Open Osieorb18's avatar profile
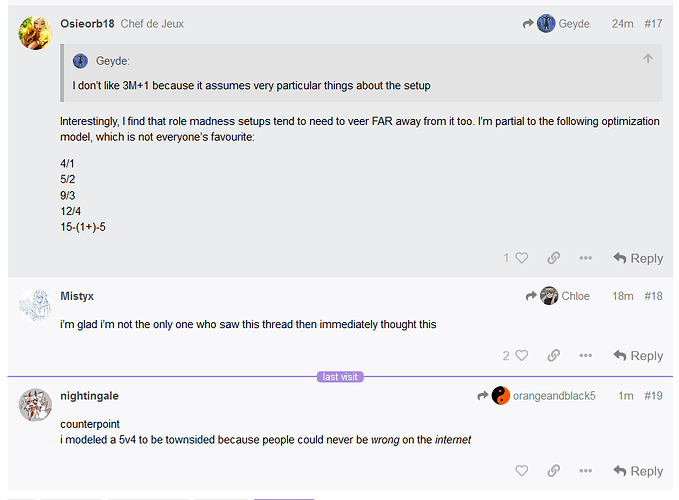 pos(35,33)
